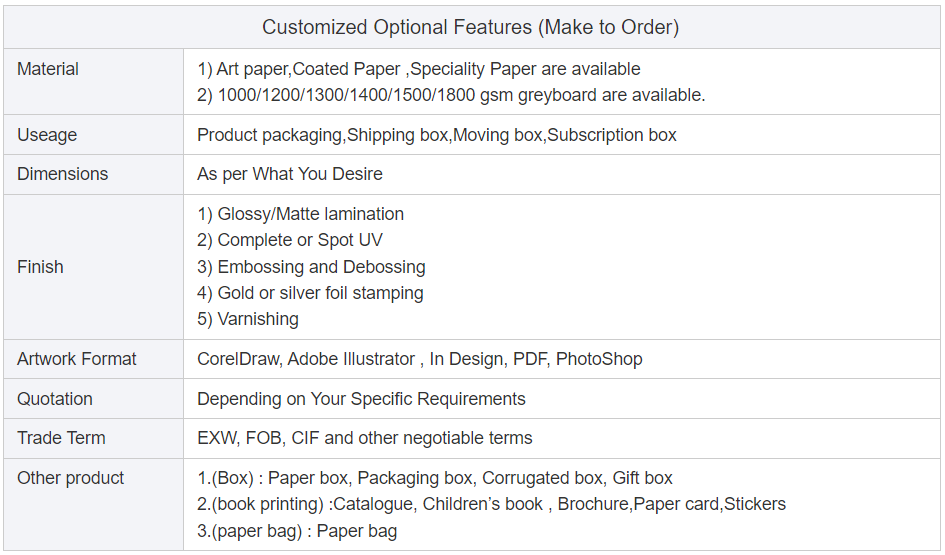
Task: Click the Quotation row label
Action: click(x=55, y=399)
